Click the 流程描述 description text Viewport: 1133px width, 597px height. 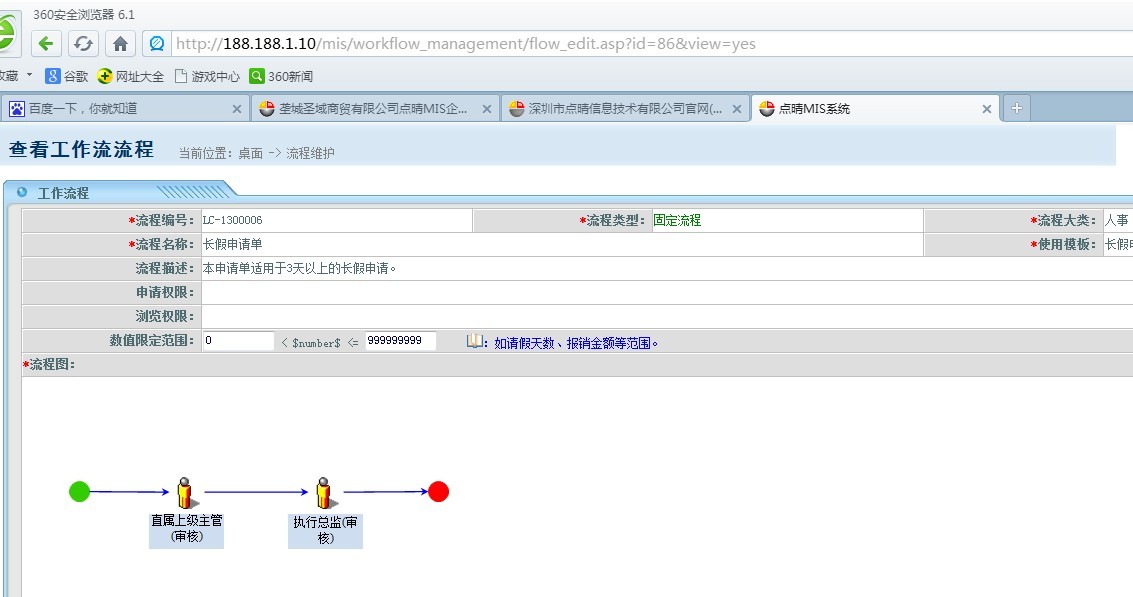pos(300,268)
